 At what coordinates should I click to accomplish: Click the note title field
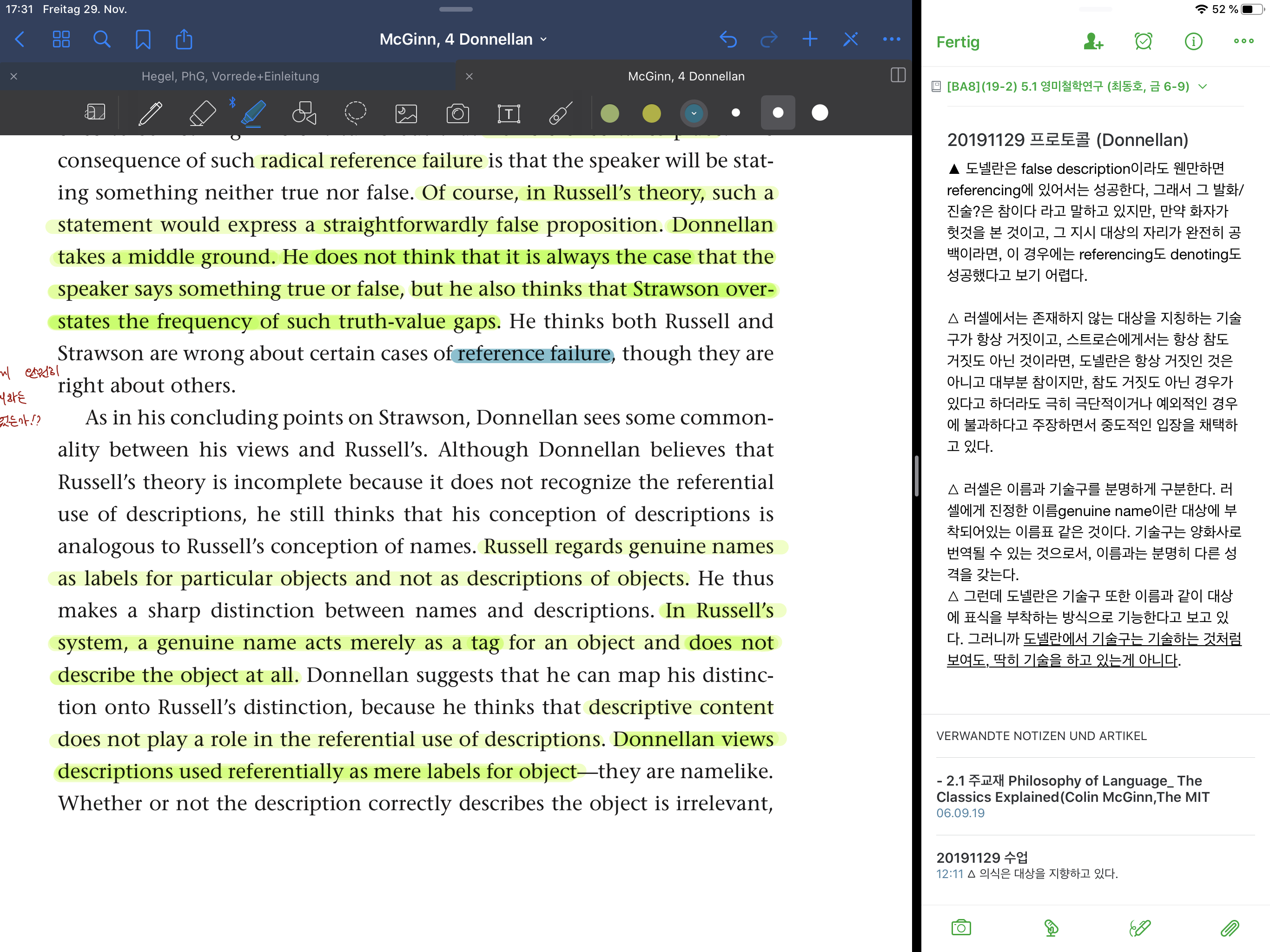(1067, 139)
